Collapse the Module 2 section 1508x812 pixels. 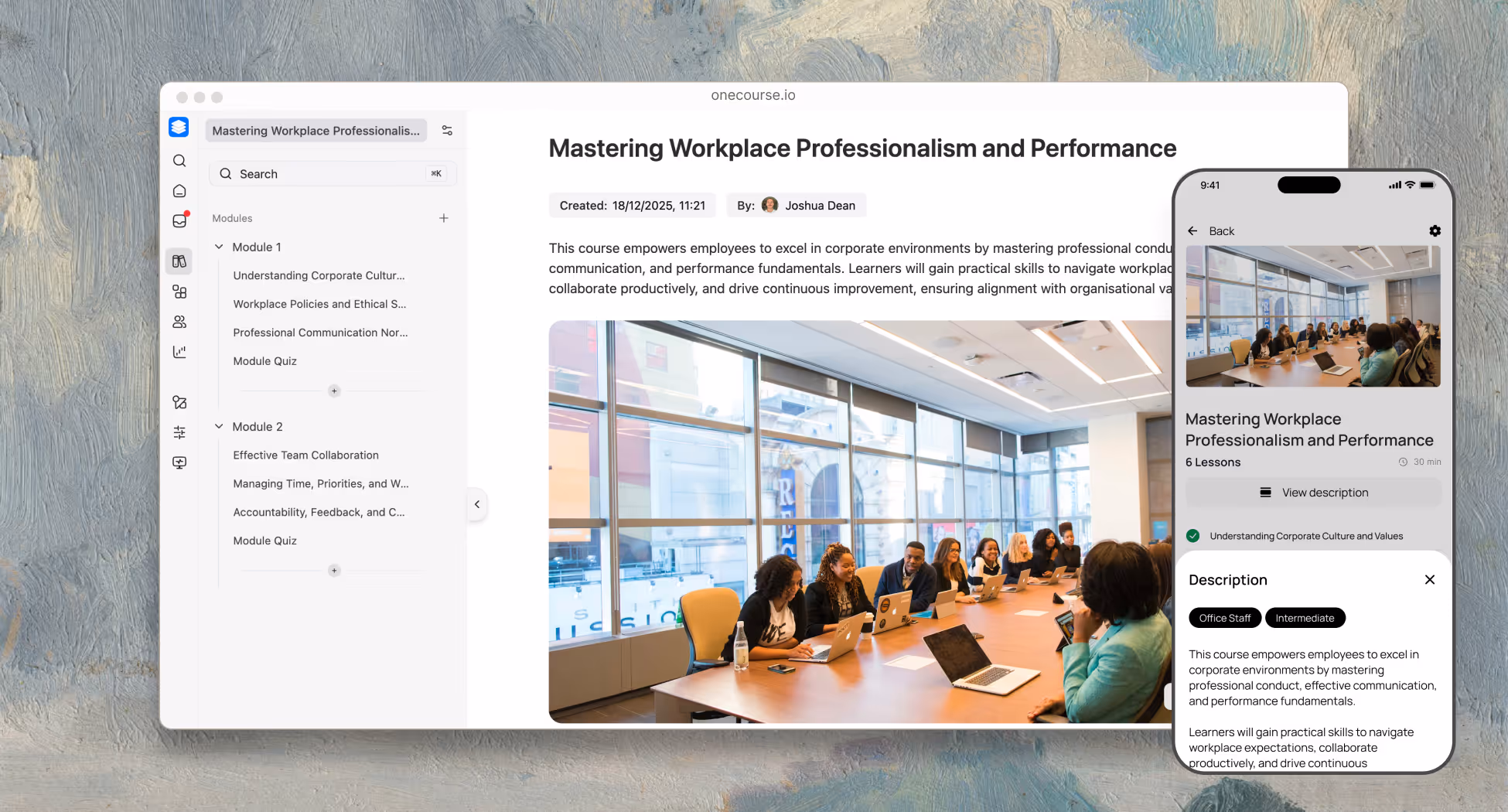pos(219,427)
